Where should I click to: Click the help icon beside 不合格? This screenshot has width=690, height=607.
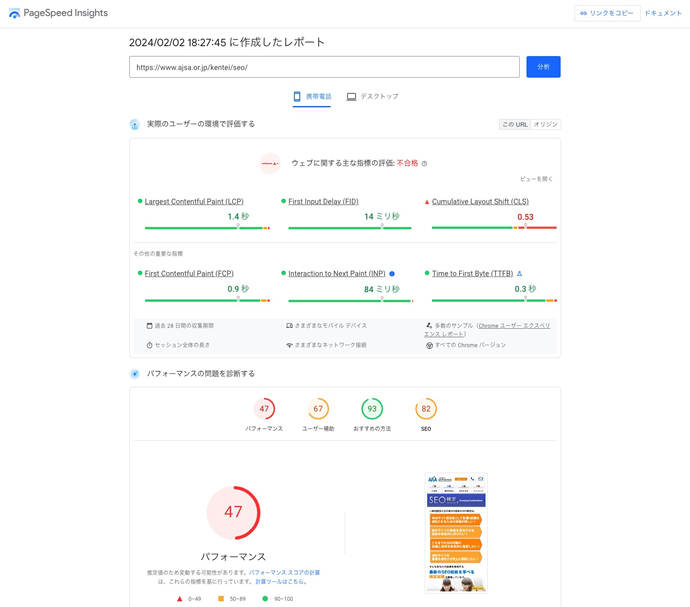(x=424, y=163)
